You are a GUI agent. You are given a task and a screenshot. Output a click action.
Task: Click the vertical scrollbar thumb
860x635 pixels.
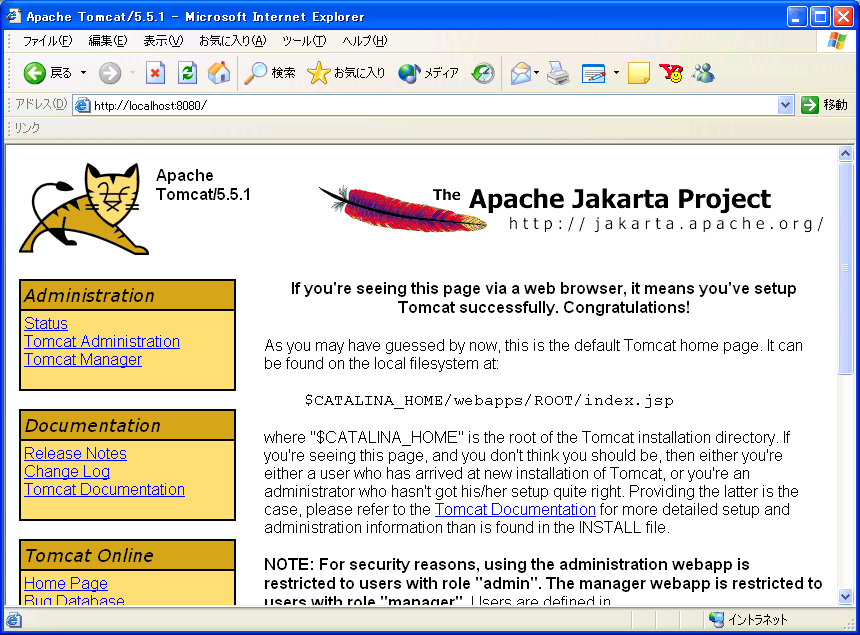click(845, 269)
